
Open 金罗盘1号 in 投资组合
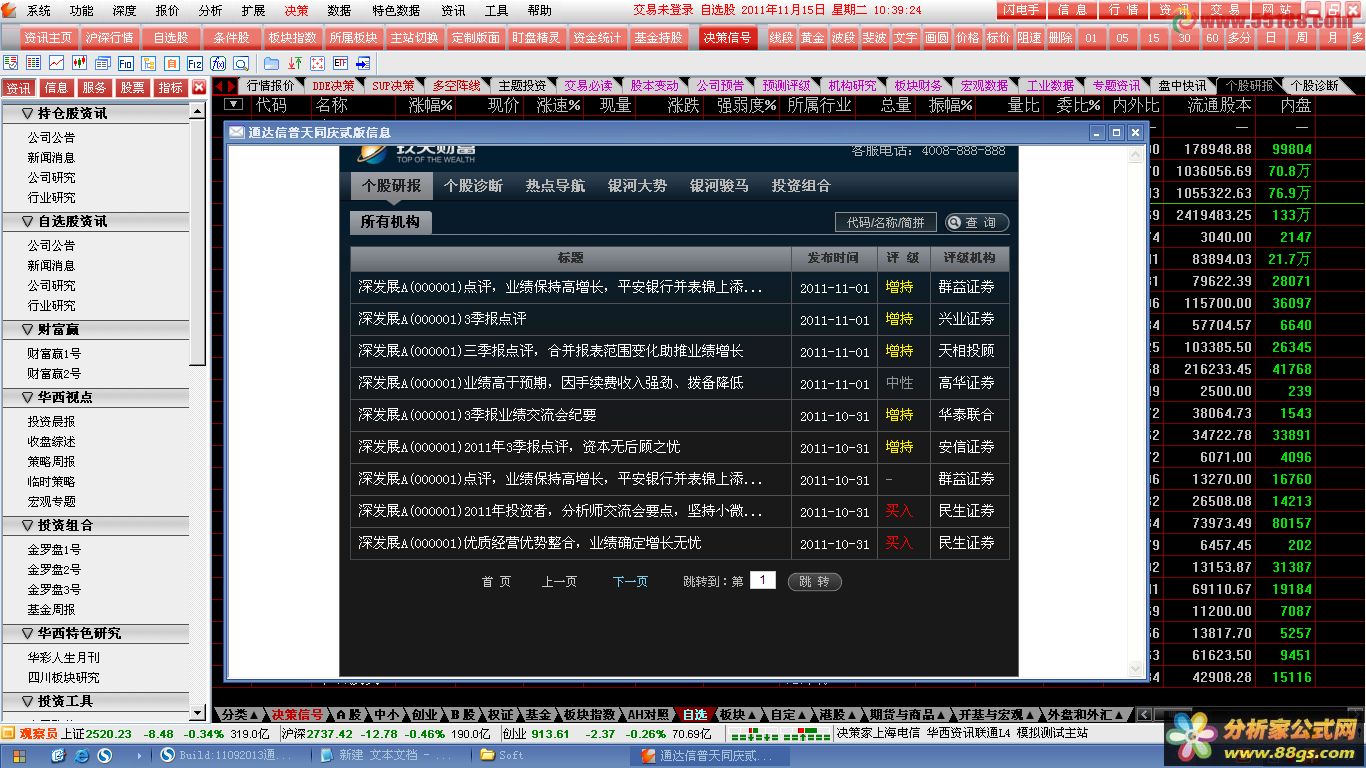click(x=54, y=549)
